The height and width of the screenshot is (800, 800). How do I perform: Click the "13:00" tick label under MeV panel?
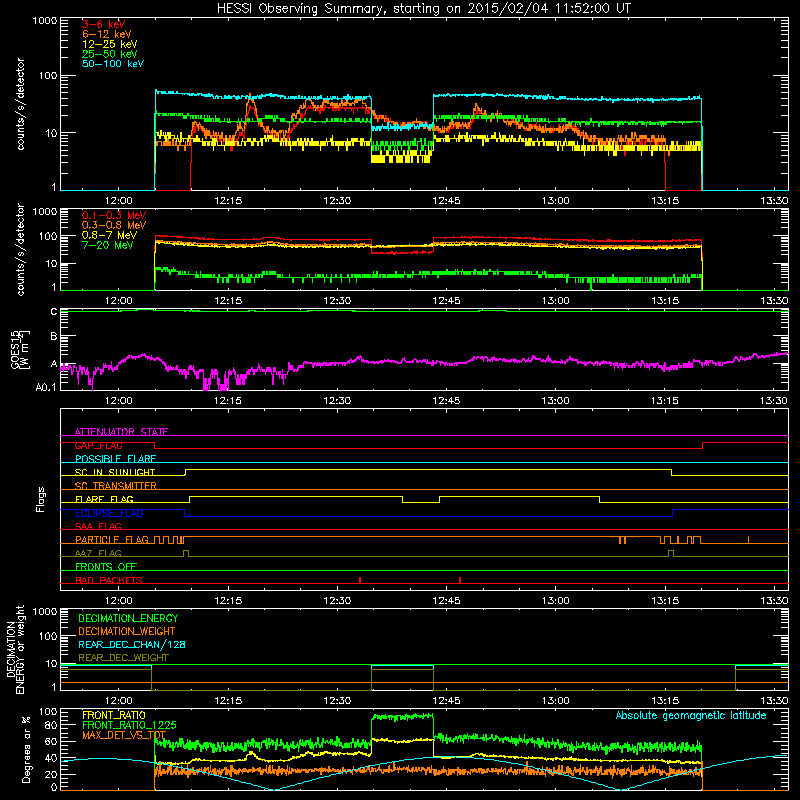(555, 301)
